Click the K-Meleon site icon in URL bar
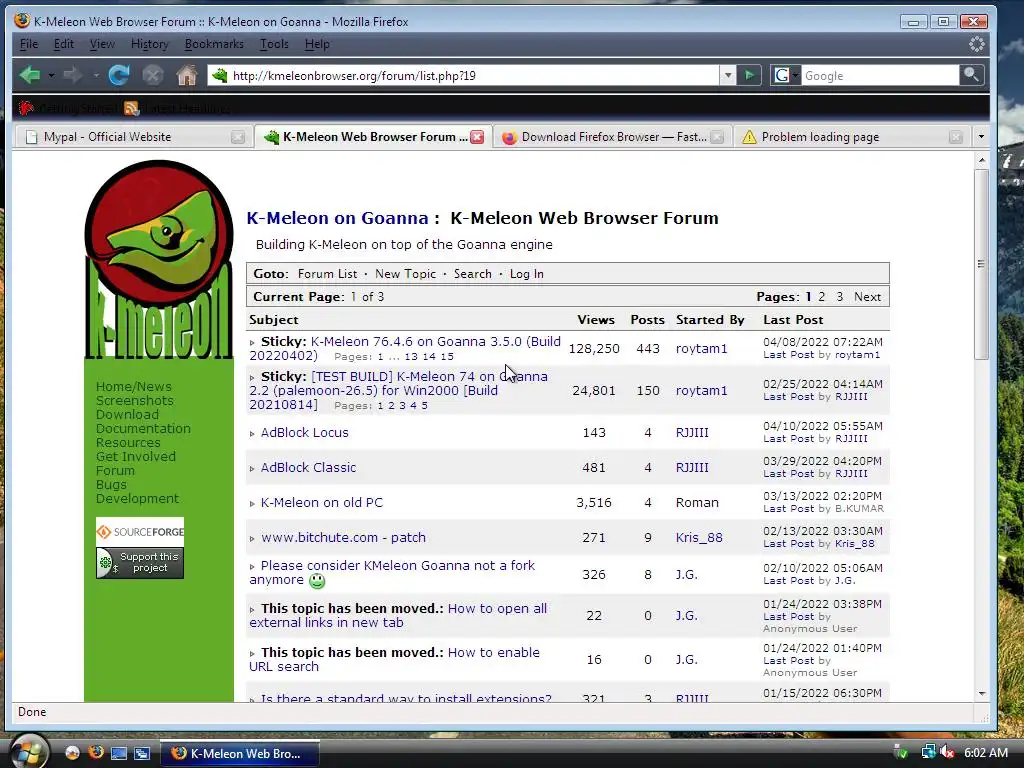Screen dimensions: 1024x768 coord(219,76)
